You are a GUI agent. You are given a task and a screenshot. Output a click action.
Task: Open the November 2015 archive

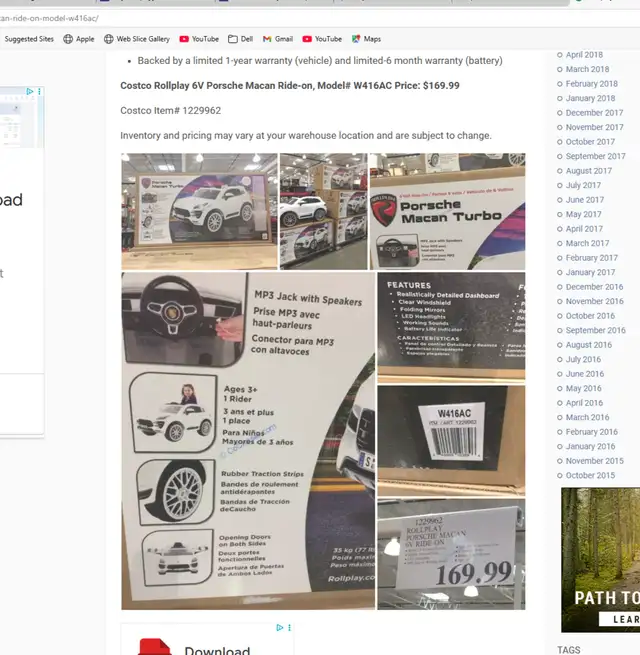coord(594,461)
